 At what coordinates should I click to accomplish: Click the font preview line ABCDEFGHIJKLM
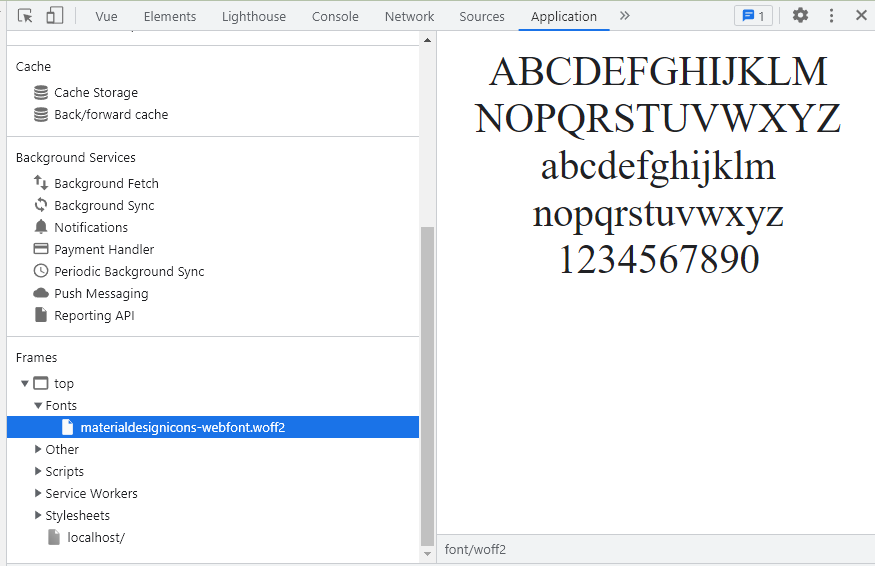pos(658,71)
